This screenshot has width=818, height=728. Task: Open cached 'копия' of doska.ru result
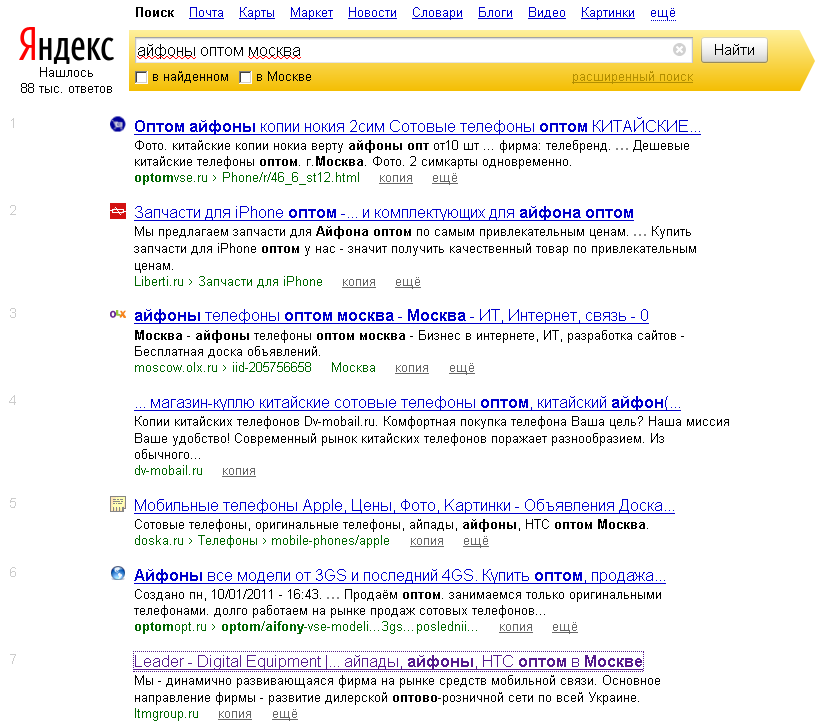(x=426, y=541)
